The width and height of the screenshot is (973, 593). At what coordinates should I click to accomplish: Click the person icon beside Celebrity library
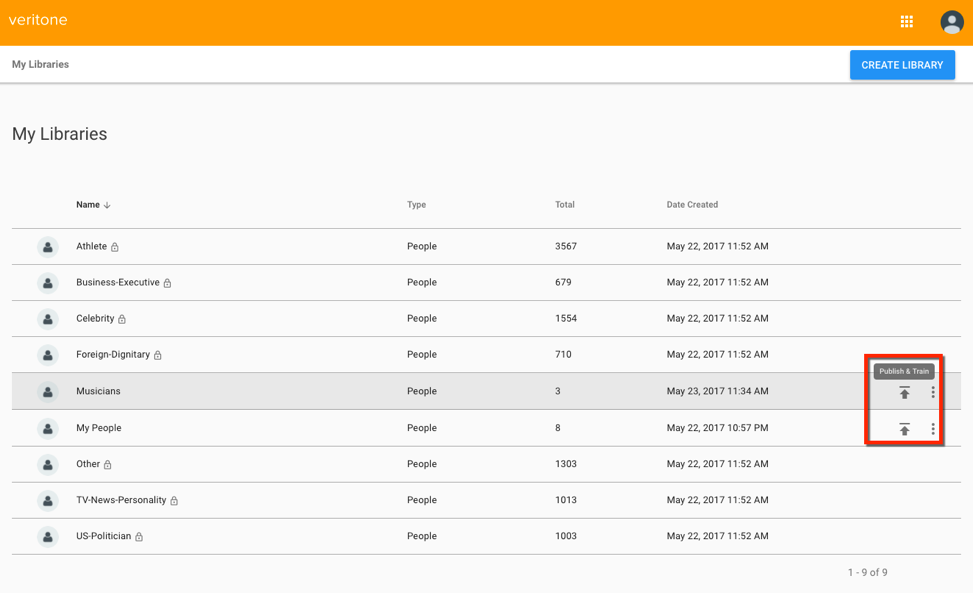(47, 318)
